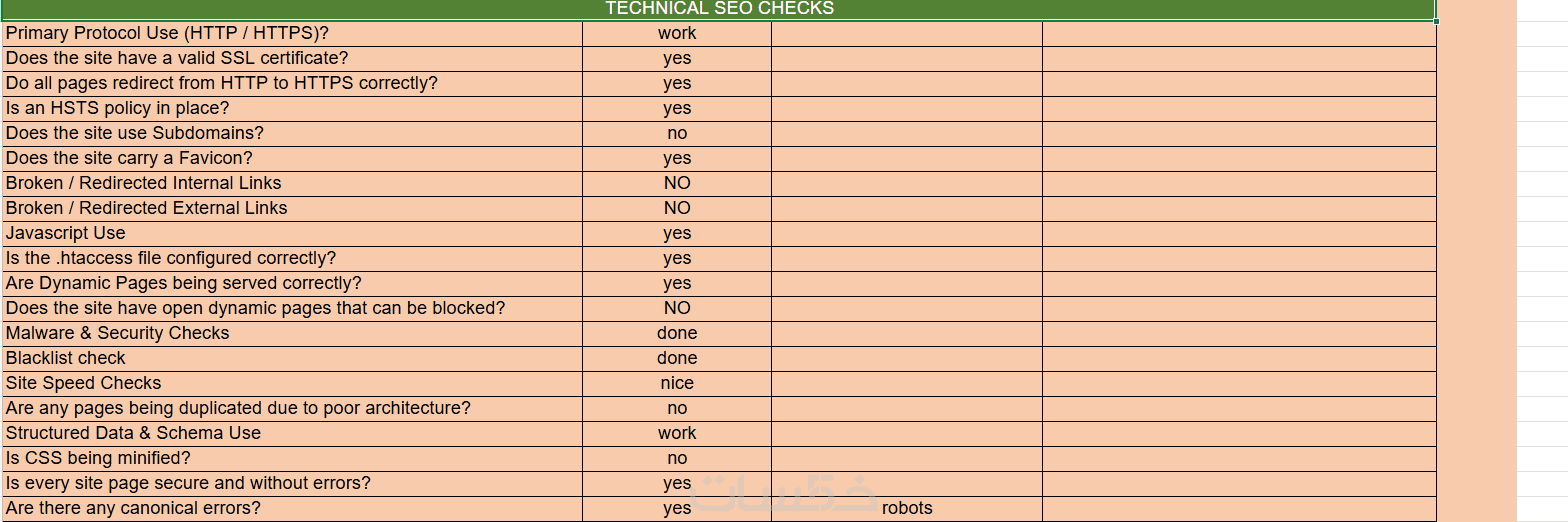
Task: Select the open dynamic pages question cell
Action: pyautogui.click(x=292, y=308)
